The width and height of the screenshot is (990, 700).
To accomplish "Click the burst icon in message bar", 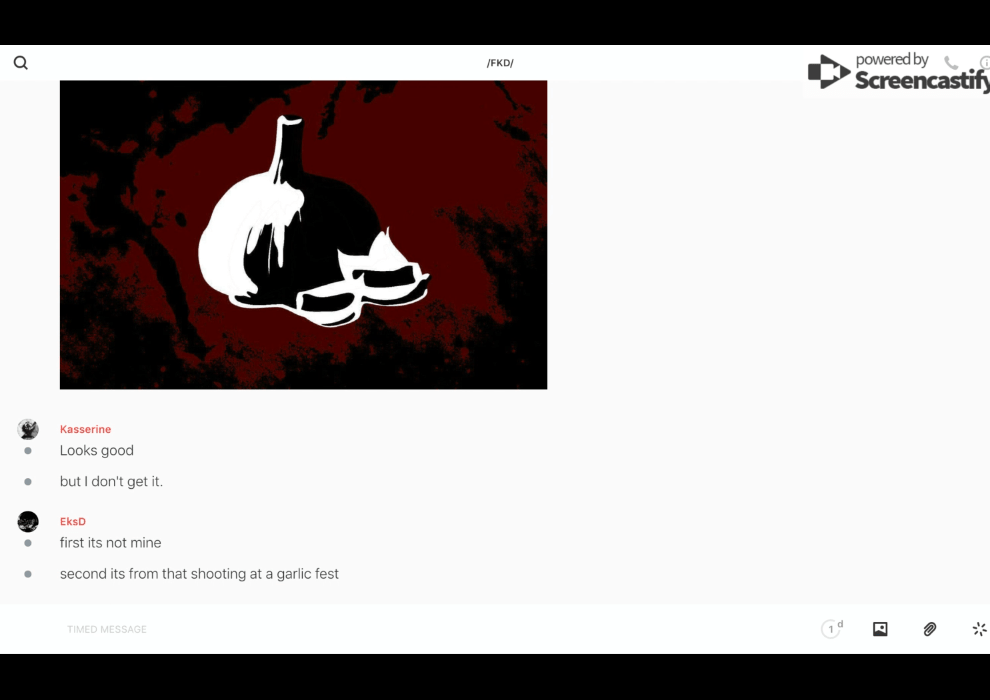I will click(x=979, y=629).
